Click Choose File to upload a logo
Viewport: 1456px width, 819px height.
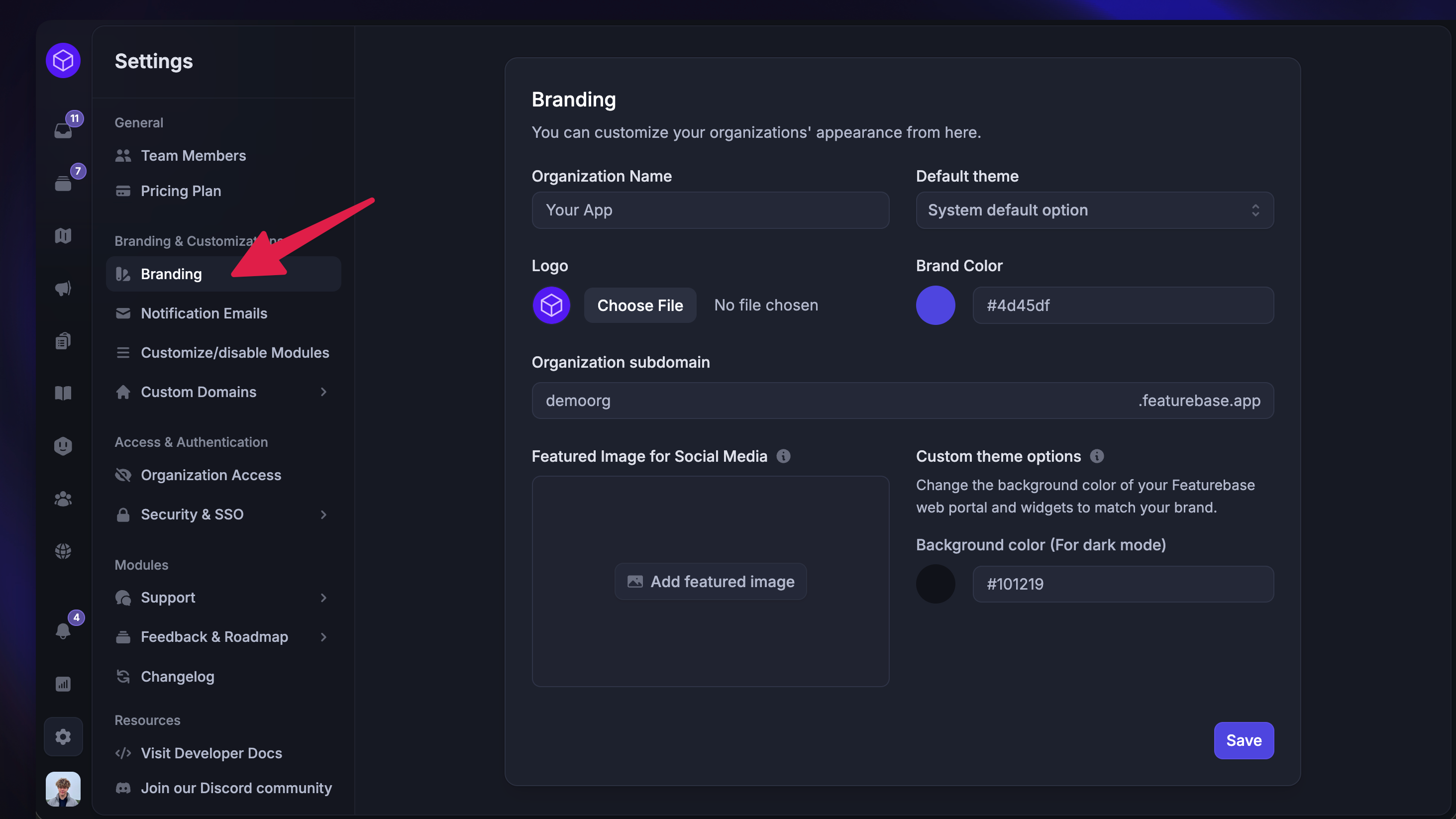640,305
